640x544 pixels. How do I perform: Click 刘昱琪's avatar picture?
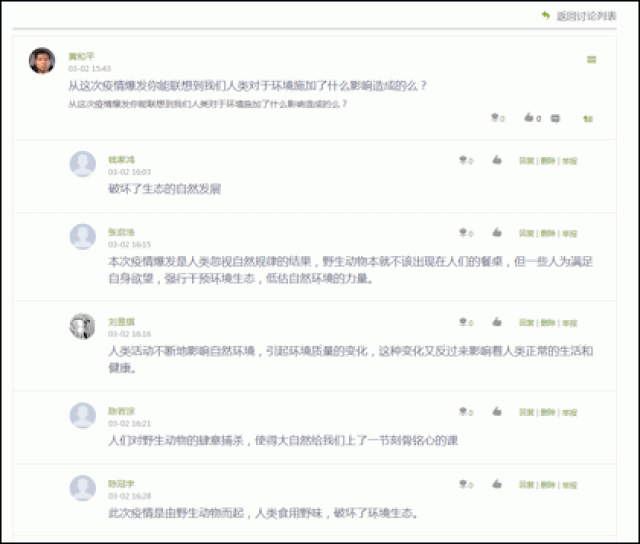pos(83,326)
